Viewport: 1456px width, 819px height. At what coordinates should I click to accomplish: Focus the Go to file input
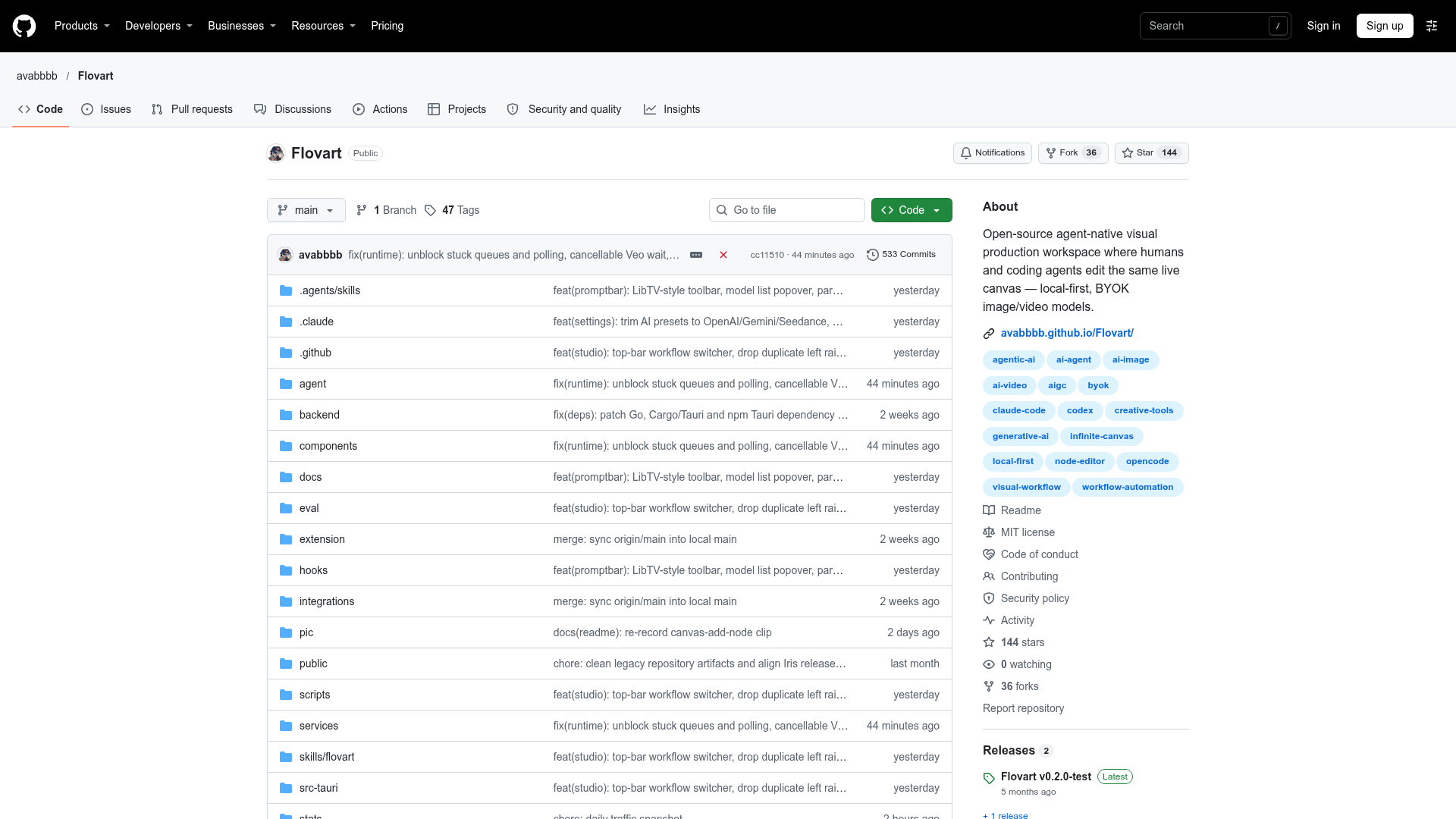click(787, 210)
